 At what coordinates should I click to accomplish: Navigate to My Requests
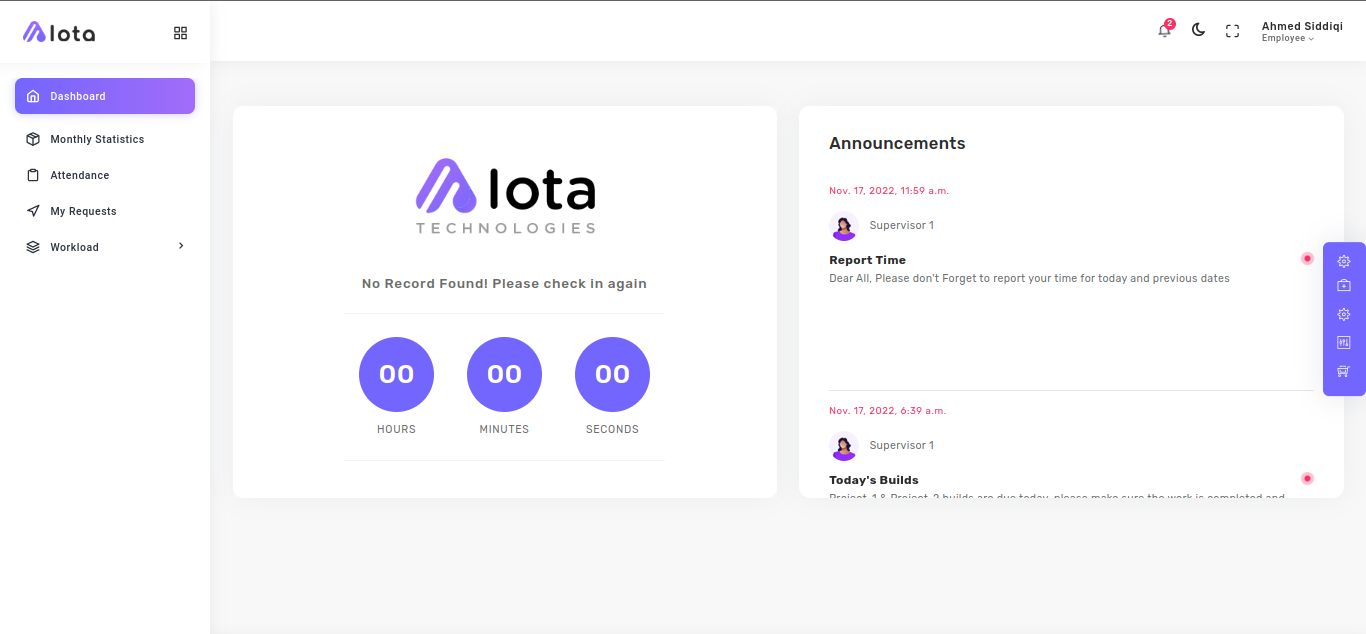pos(83,211)
